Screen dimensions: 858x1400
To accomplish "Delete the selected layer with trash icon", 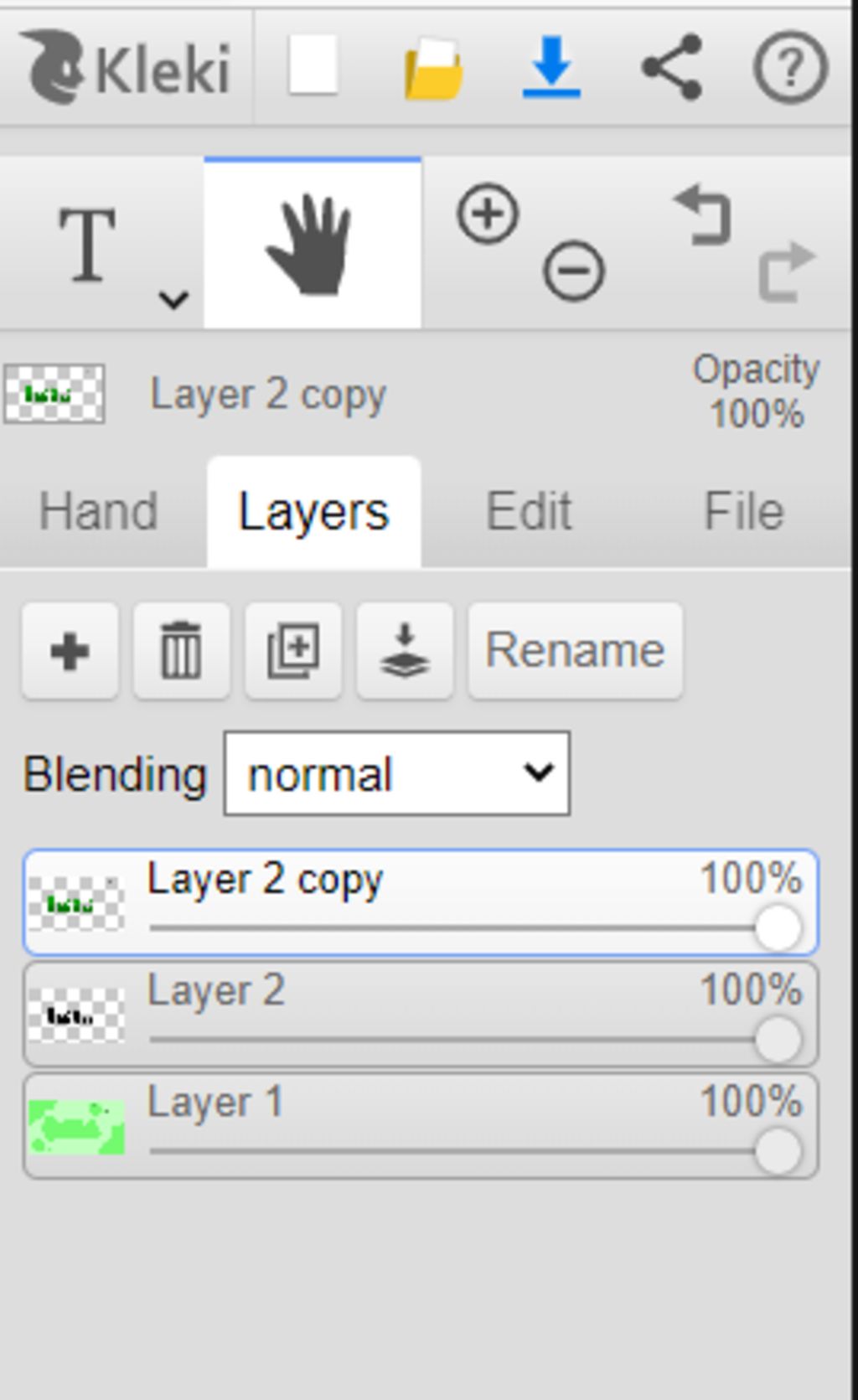I will (182, 650).
